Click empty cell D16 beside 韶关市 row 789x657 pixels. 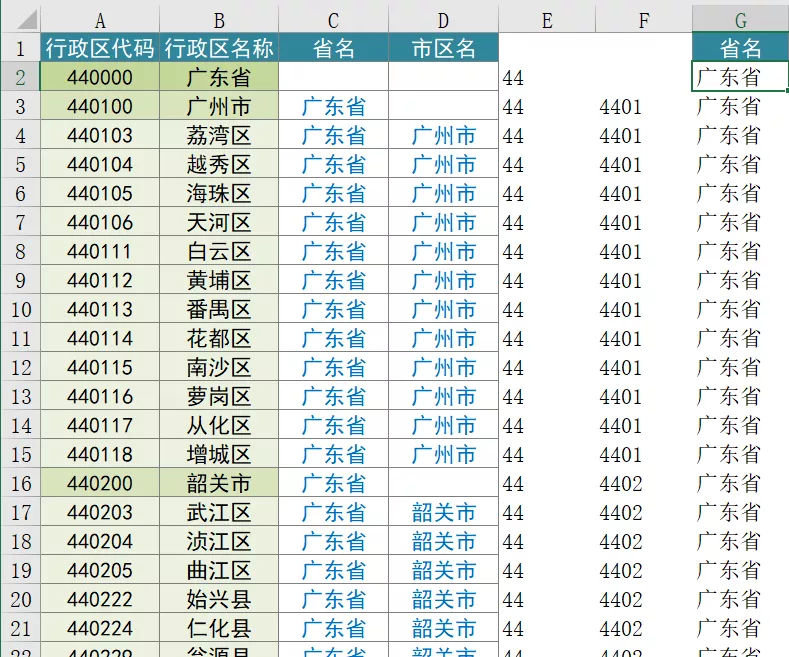click(443, 483)
